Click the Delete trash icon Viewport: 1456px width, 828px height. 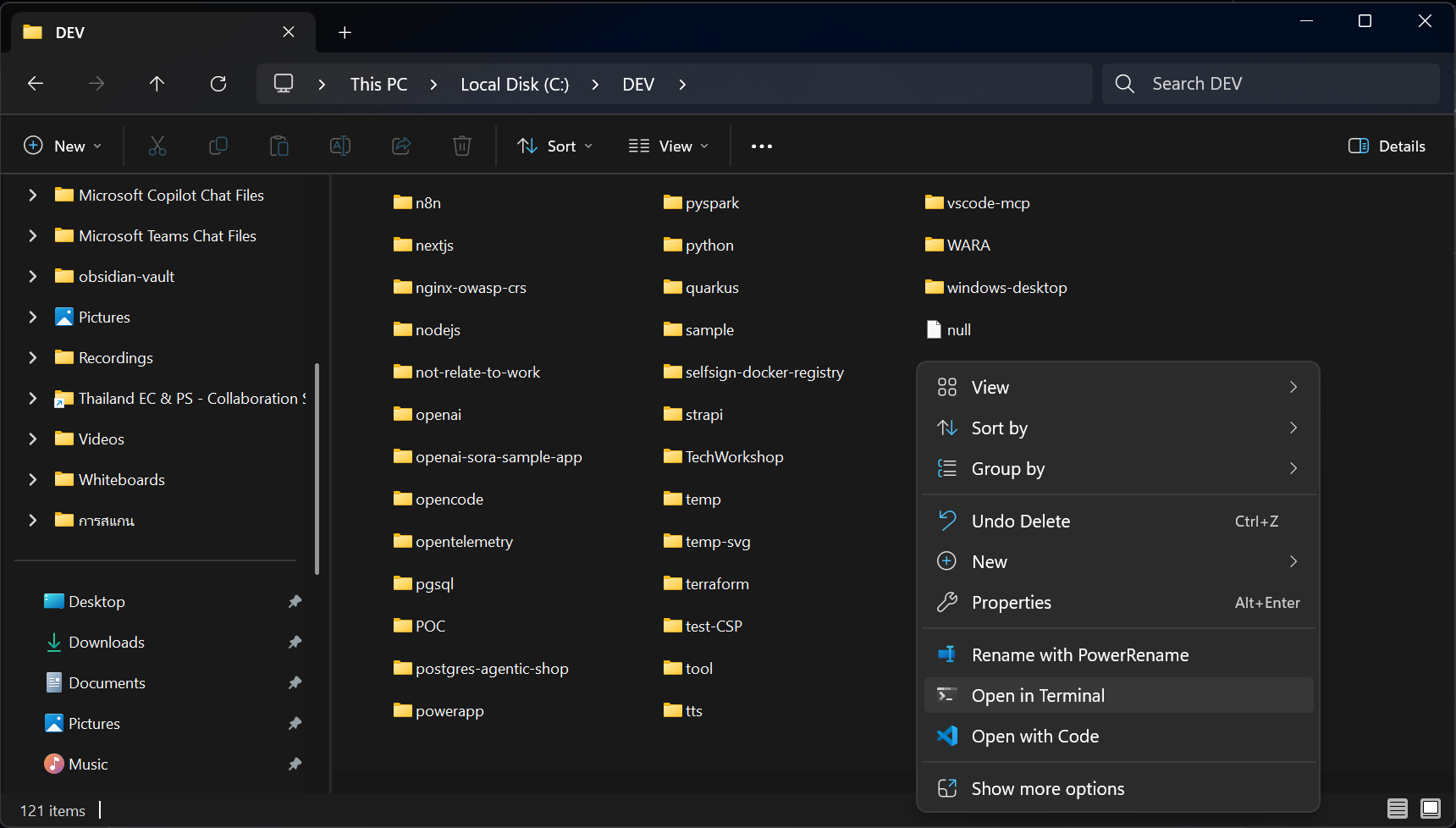pos(462,146)
